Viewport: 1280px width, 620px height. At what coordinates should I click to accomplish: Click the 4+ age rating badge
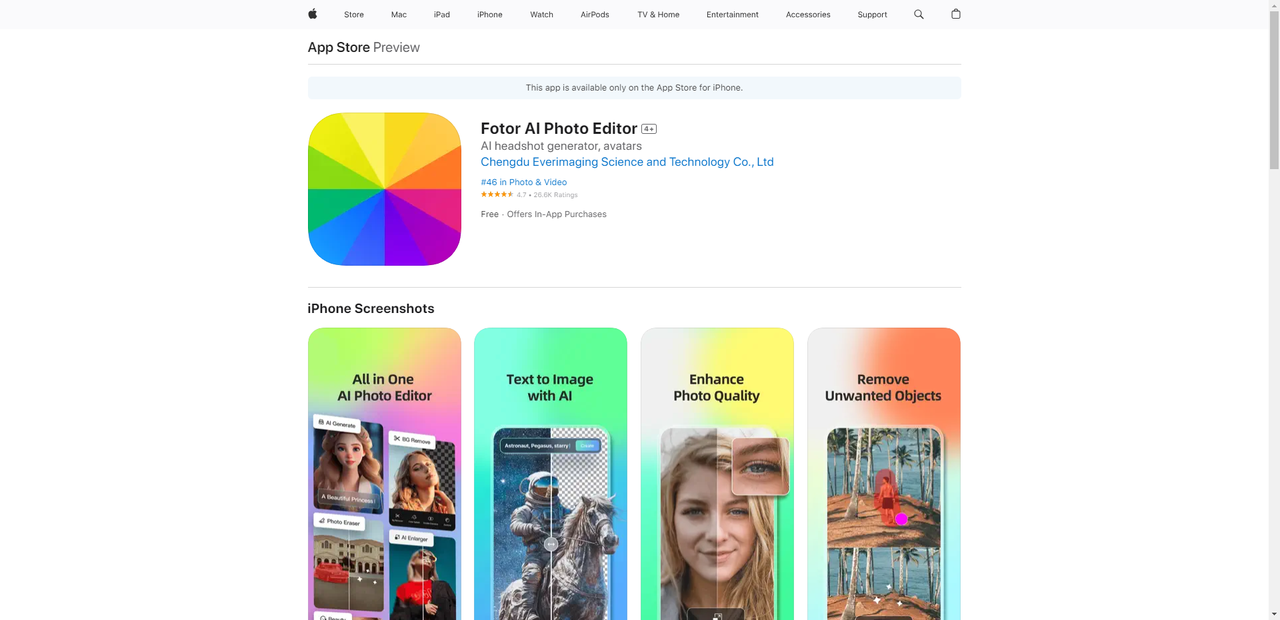click(649, 129)
